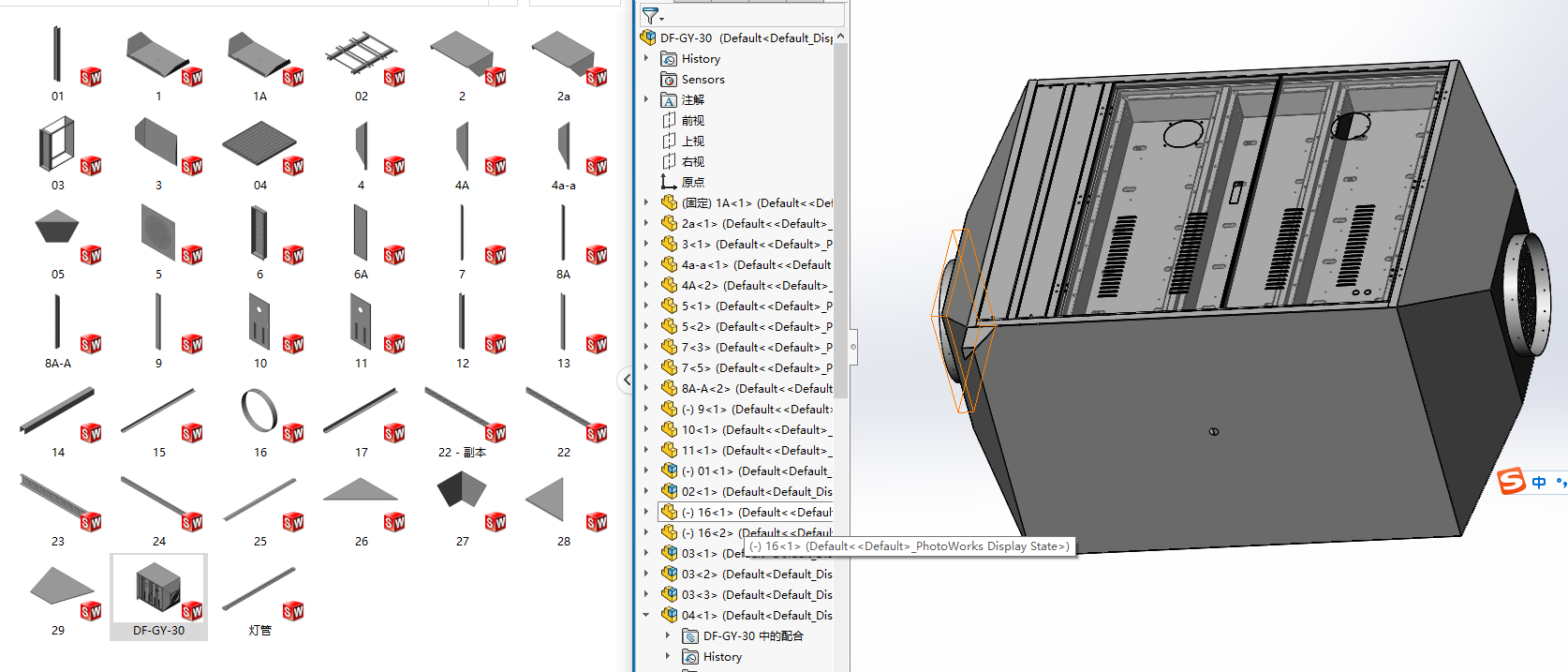Click the 注解 annotations icon
The image size is (1568, 672).
click(x=669, y=100)
